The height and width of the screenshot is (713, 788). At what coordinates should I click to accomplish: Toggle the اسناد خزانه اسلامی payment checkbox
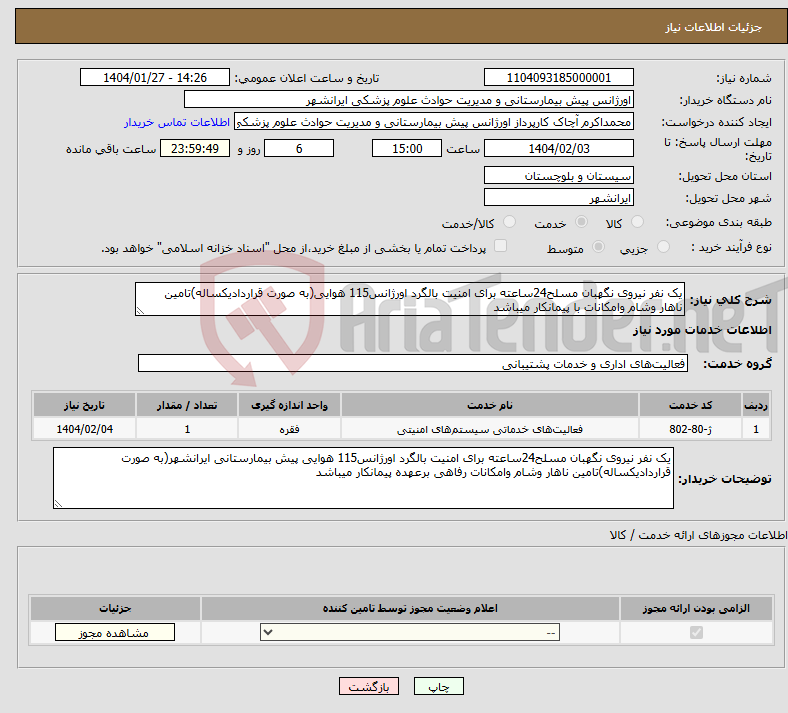[x=501, y=246]
